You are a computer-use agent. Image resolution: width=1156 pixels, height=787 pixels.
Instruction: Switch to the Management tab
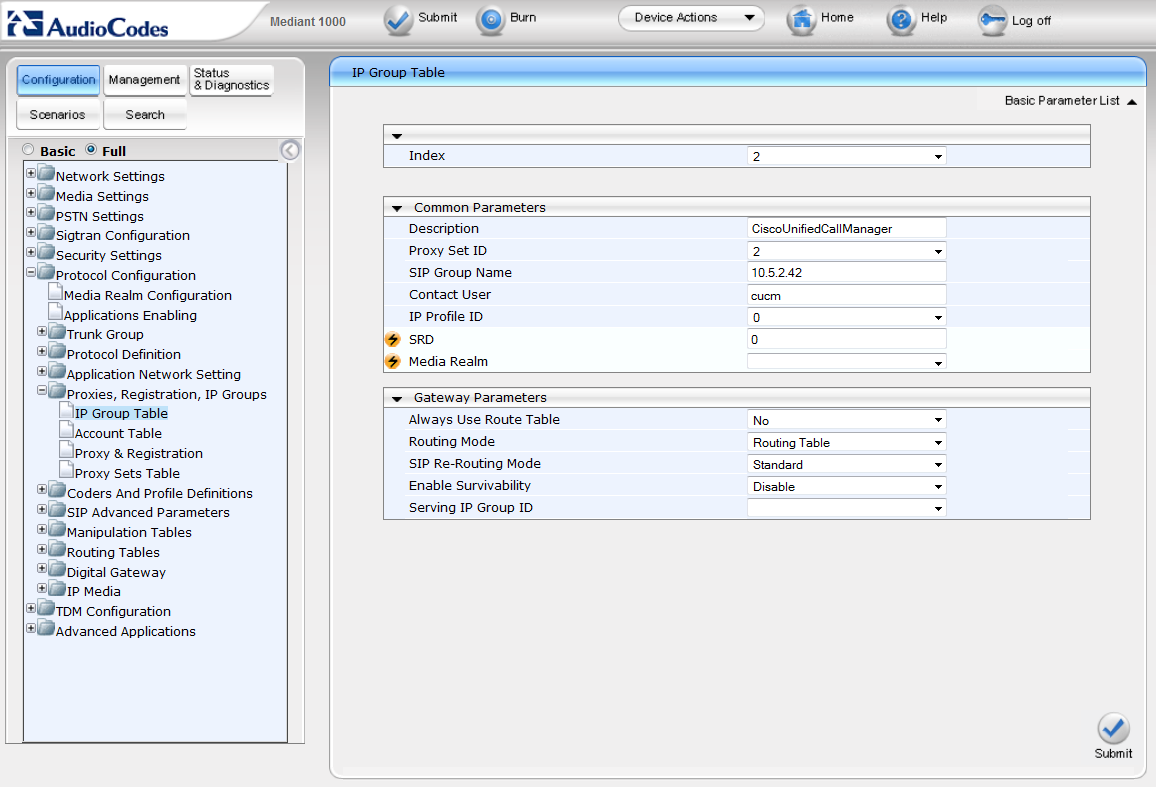point(144,80)
